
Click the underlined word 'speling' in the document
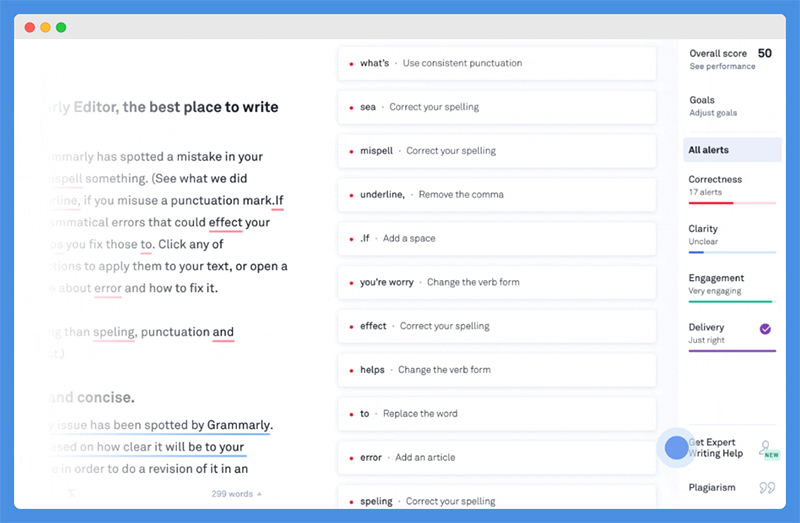(114, 332)
